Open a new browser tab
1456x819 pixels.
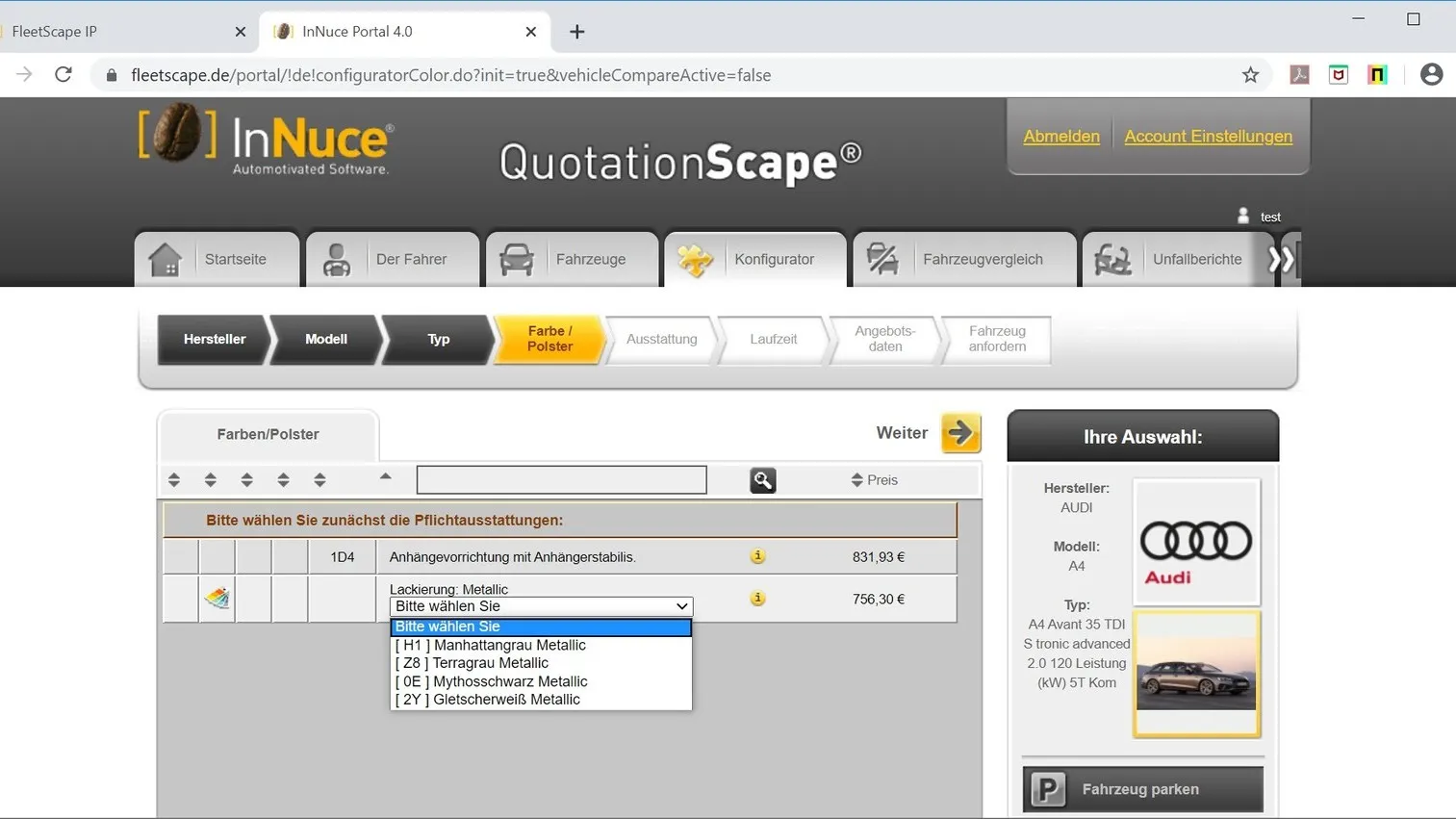(576, 32)
